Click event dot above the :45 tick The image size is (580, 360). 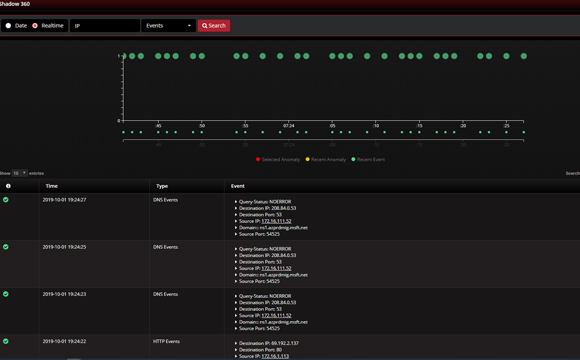point(158,56)
